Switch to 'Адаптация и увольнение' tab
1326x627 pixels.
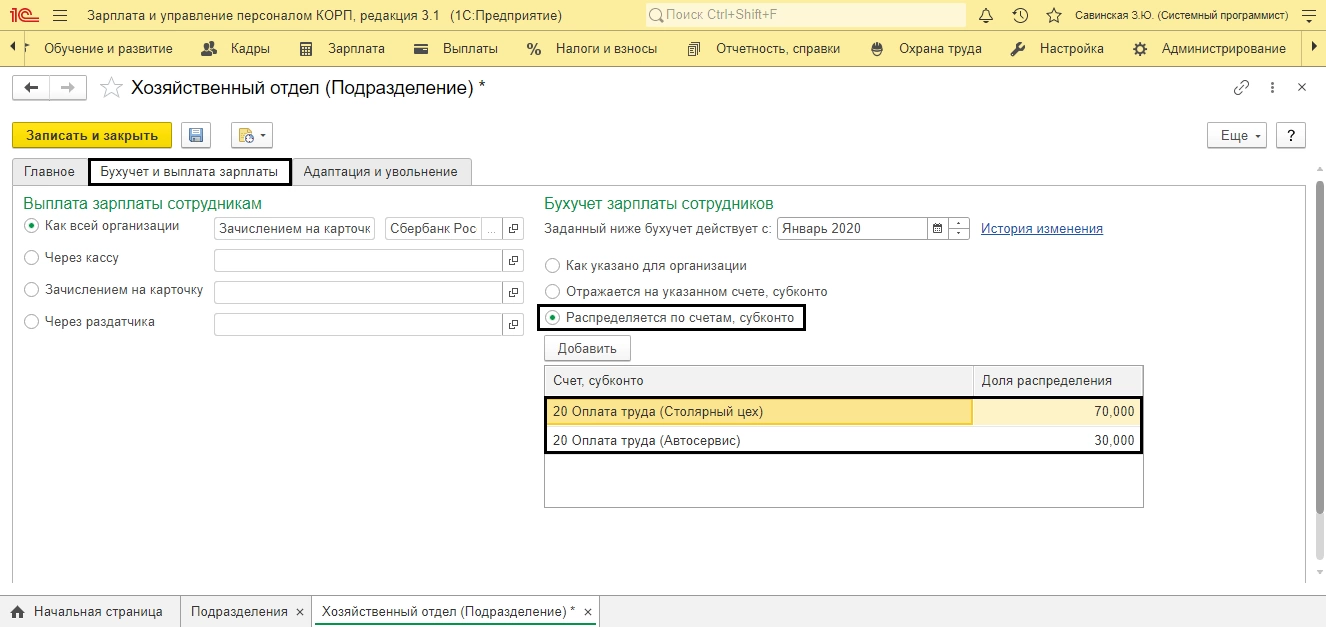point(380,172)
